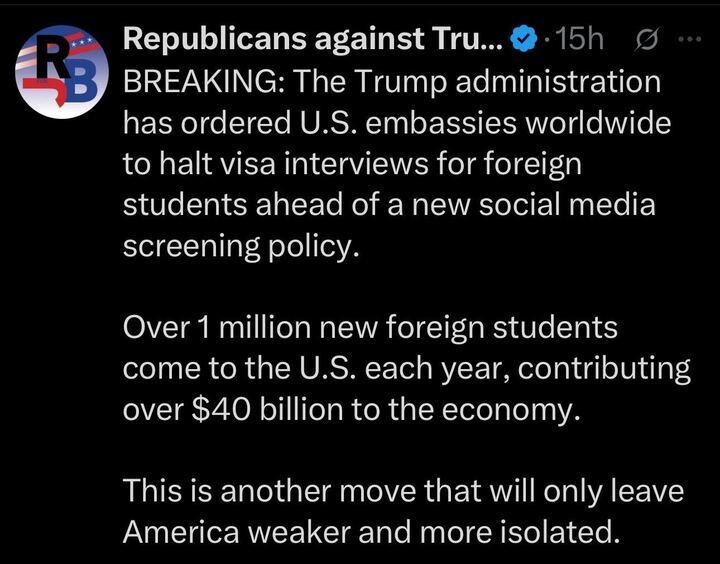This screenshot has width=720, height=564.
Task: Click the word BREAKING in the post
Action: click(x=198, y=81)
